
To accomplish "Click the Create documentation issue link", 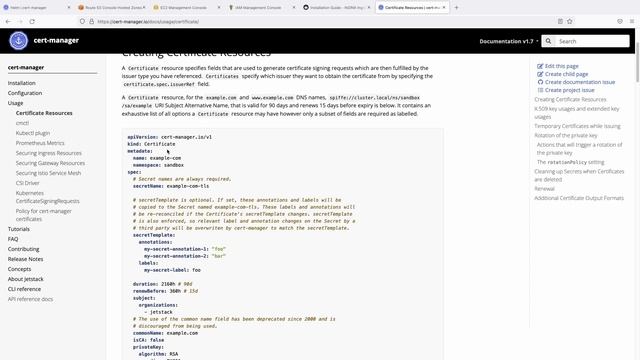I will [x=580, y=82].
